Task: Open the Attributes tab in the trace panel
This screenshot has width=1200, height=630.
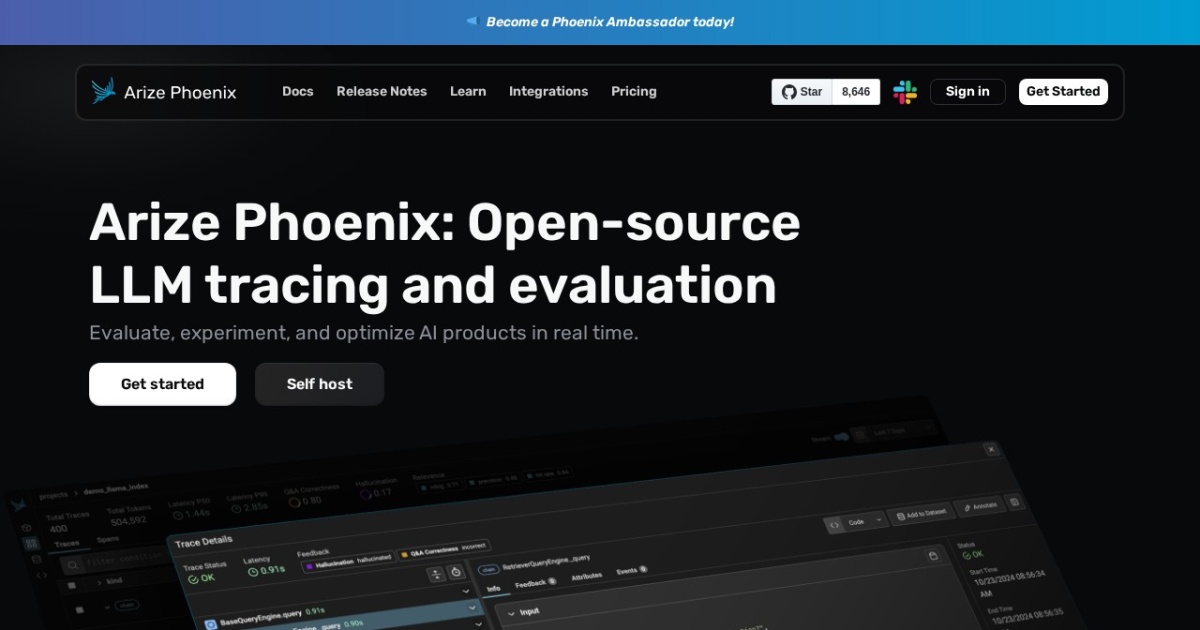Action: 587,575
